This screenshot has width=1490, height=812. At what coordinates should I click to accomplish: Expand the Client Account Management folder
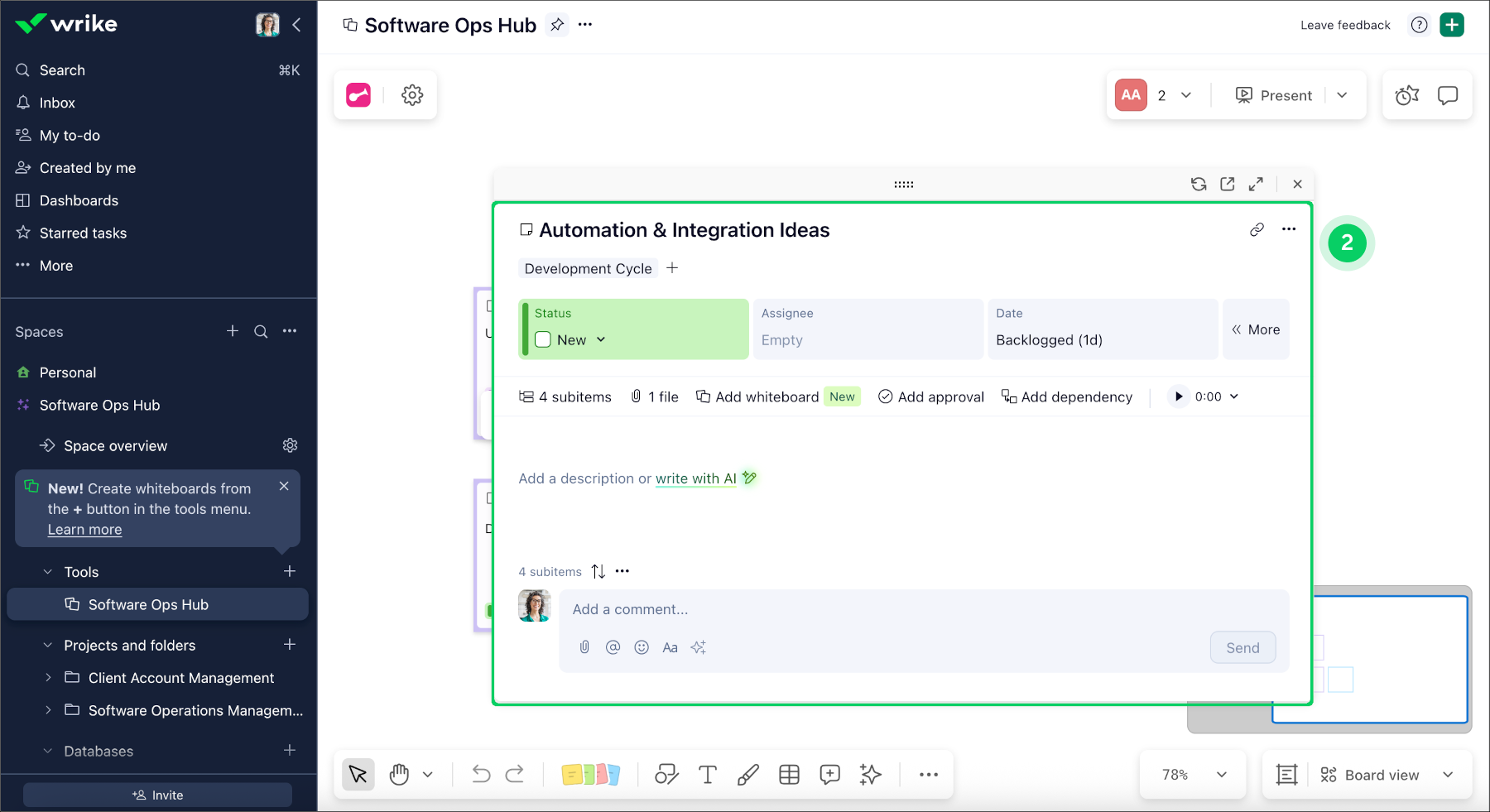[x=48, y=678]
